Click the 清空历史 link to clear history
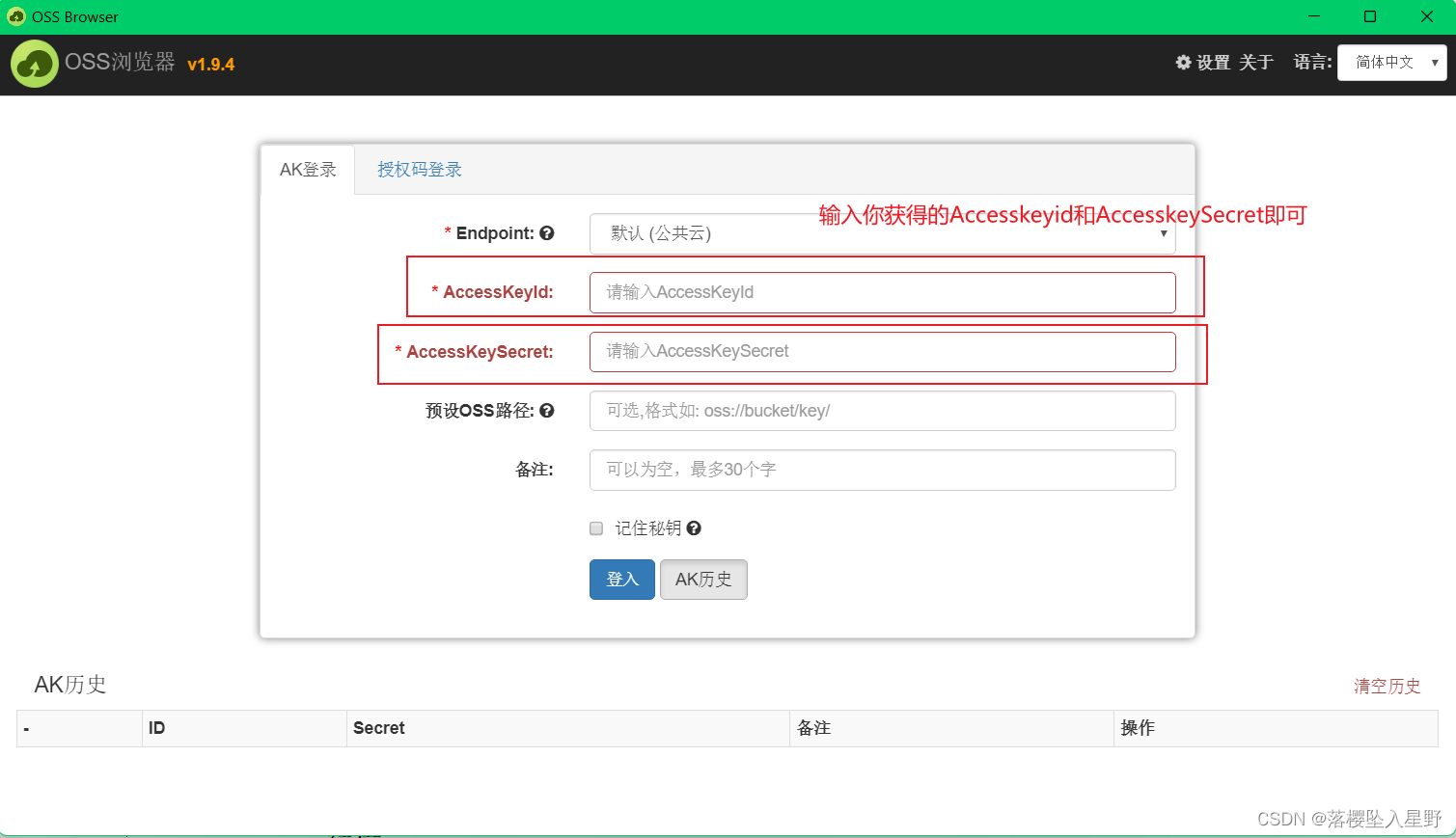The image size is (1456, 838). pyautogui.click(x=1387, y=686)
